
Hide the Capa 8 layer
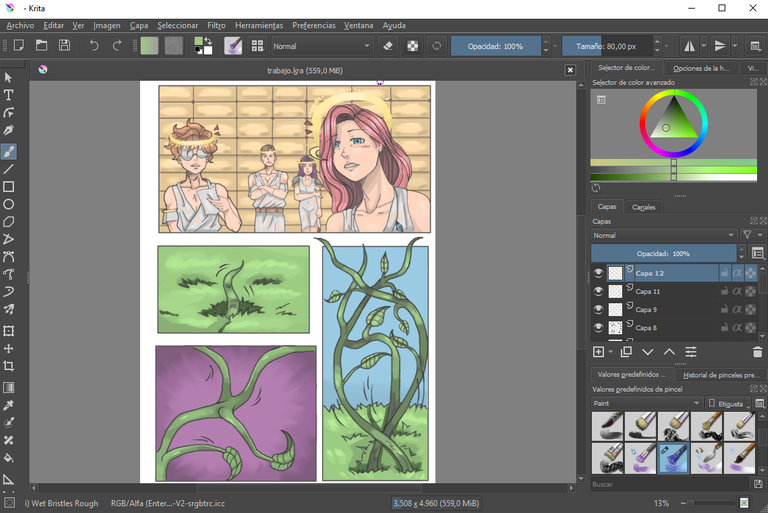598,327
